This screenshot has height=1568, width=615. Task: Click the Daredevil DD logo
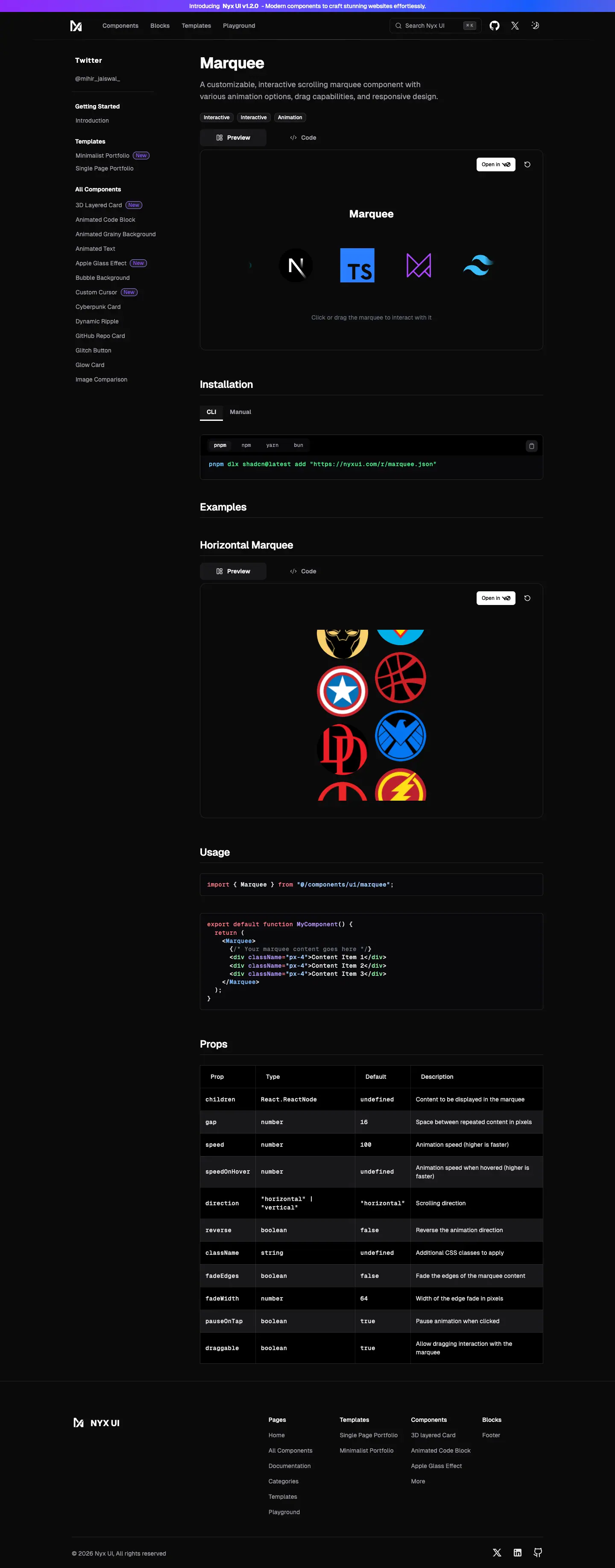point(343,749)
